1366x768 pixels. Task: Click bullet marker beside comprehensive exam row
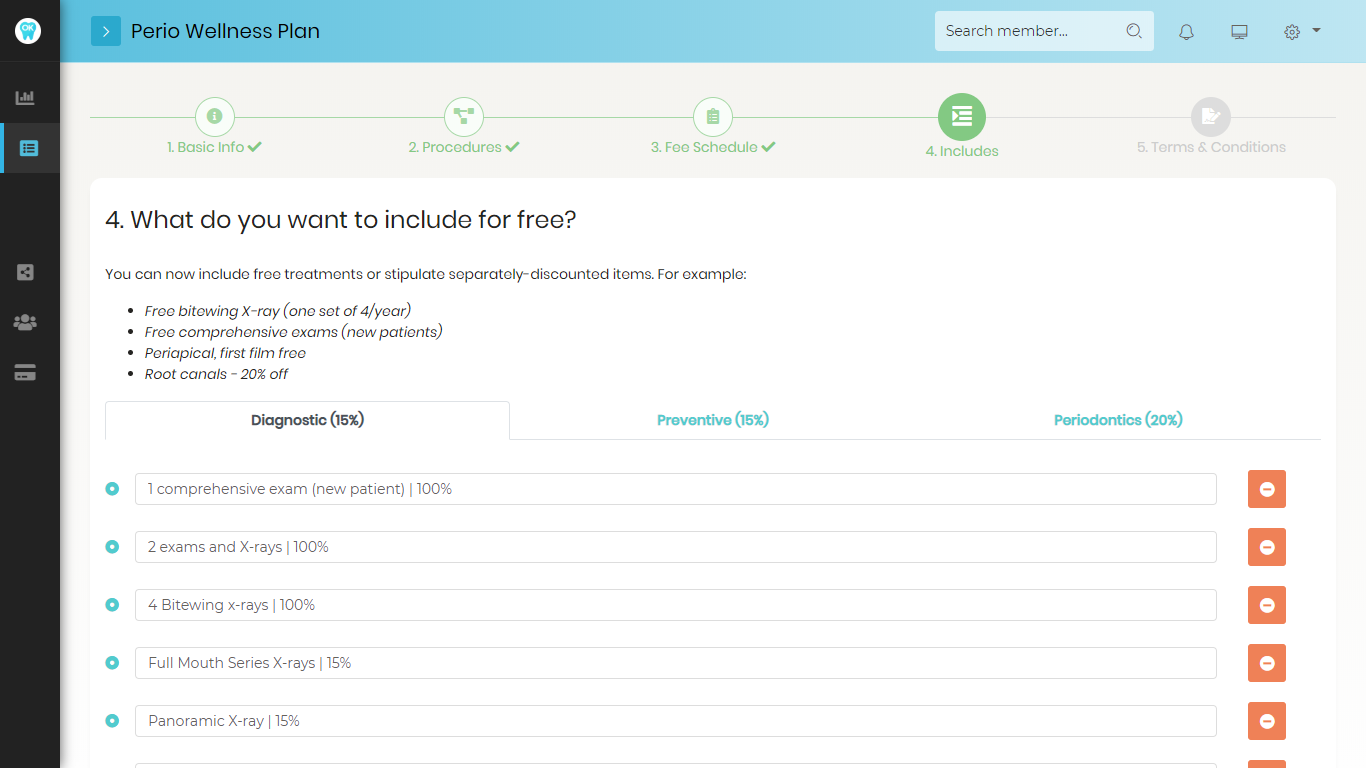tap(112, 489)
